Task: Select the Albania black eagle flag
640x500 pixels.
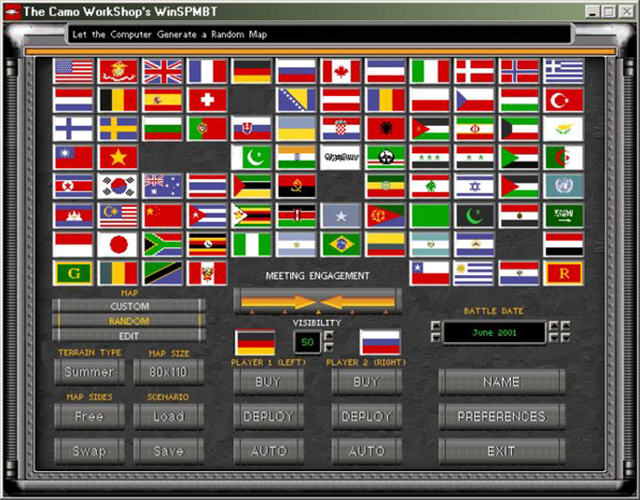Action: point(385,129)
